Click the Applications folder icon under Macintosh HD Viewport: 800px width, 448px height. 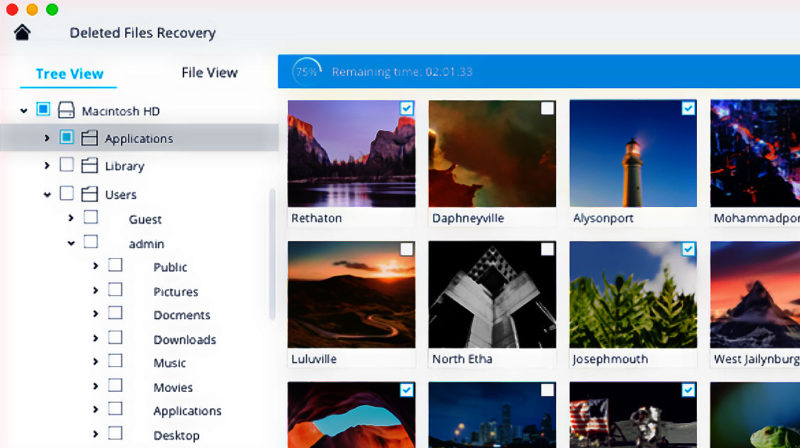[x=89, y=138]
